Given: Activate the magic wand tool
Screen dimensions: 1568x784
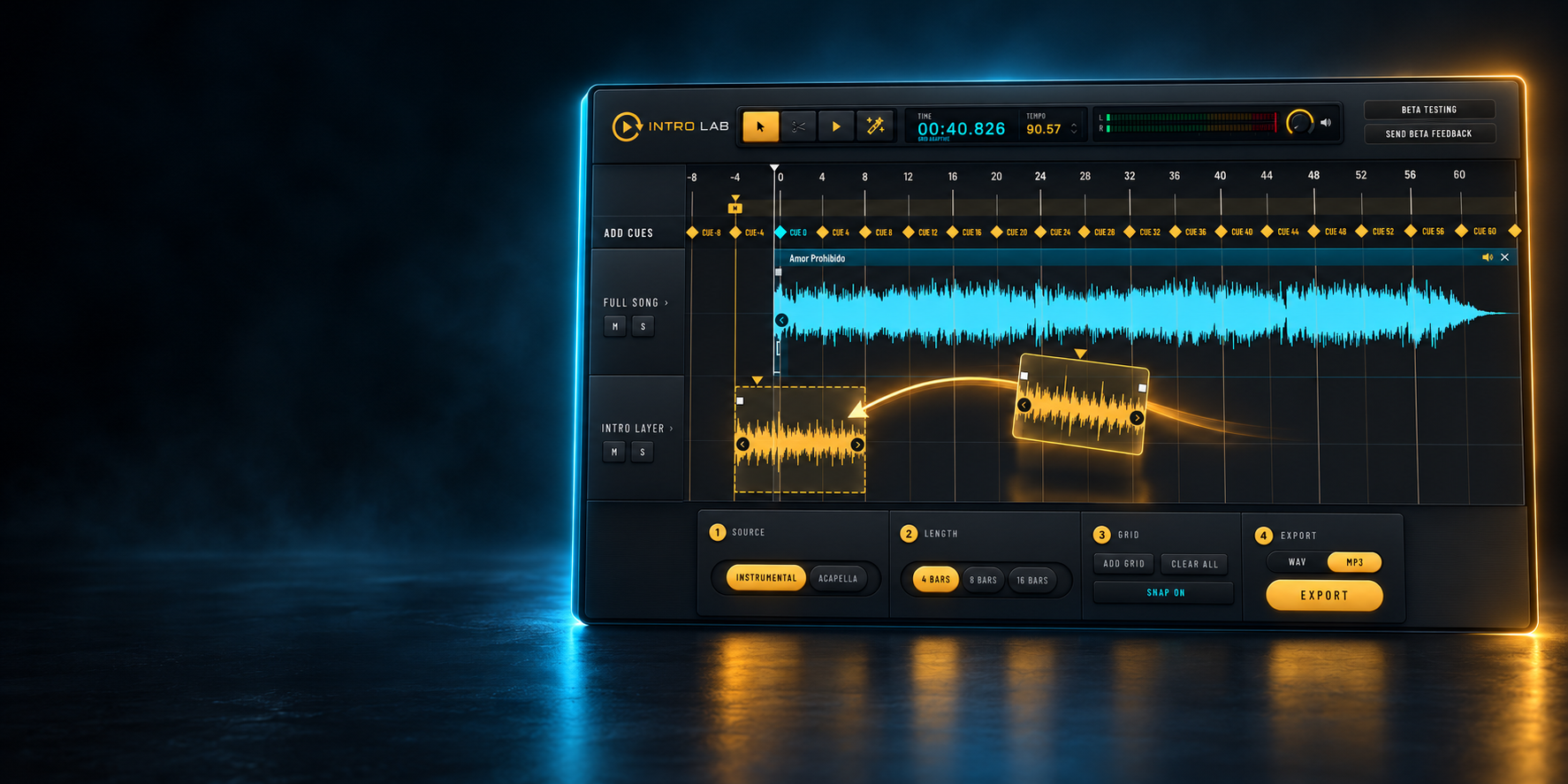Looking at the screenshot, I should (x=875, y=126).
